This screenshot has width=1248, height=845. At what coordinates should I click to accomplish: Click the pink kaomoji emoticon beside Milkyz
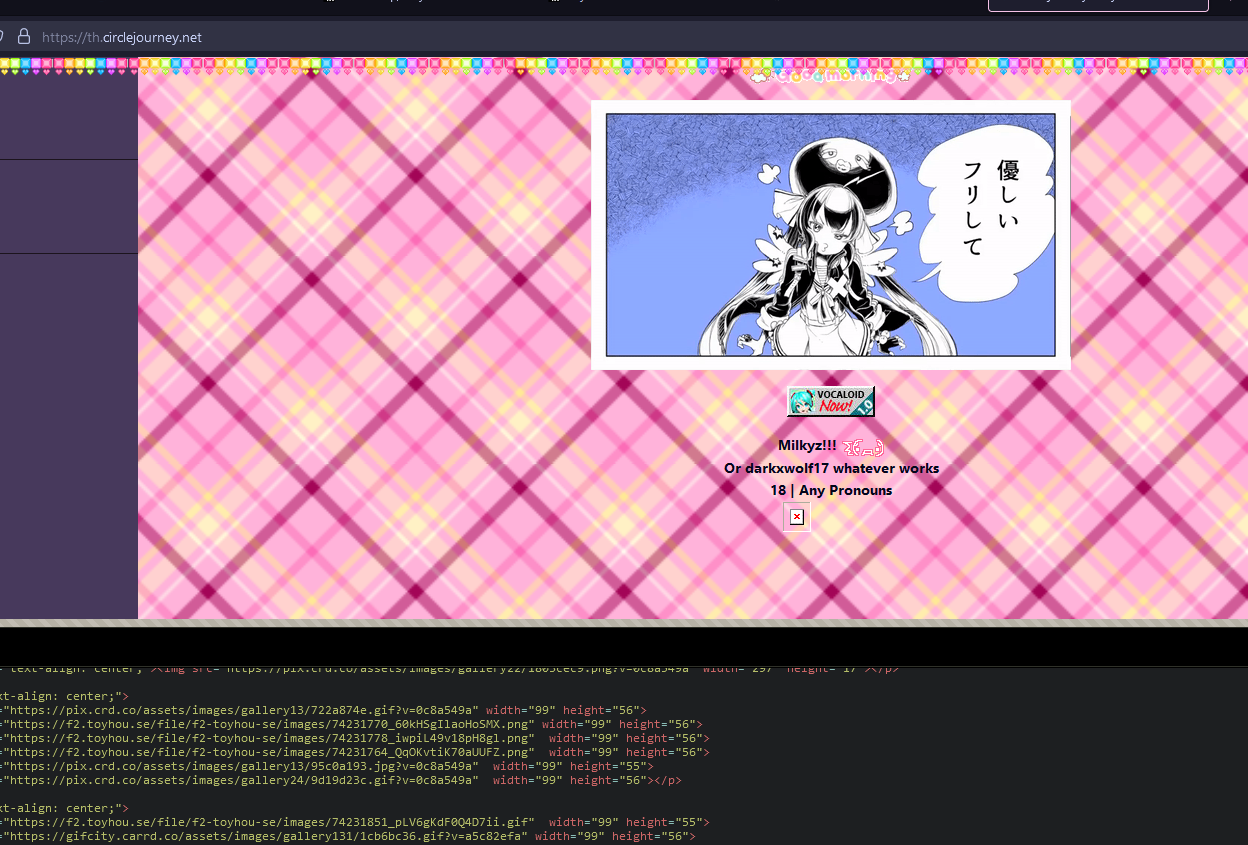coord(863,446)
